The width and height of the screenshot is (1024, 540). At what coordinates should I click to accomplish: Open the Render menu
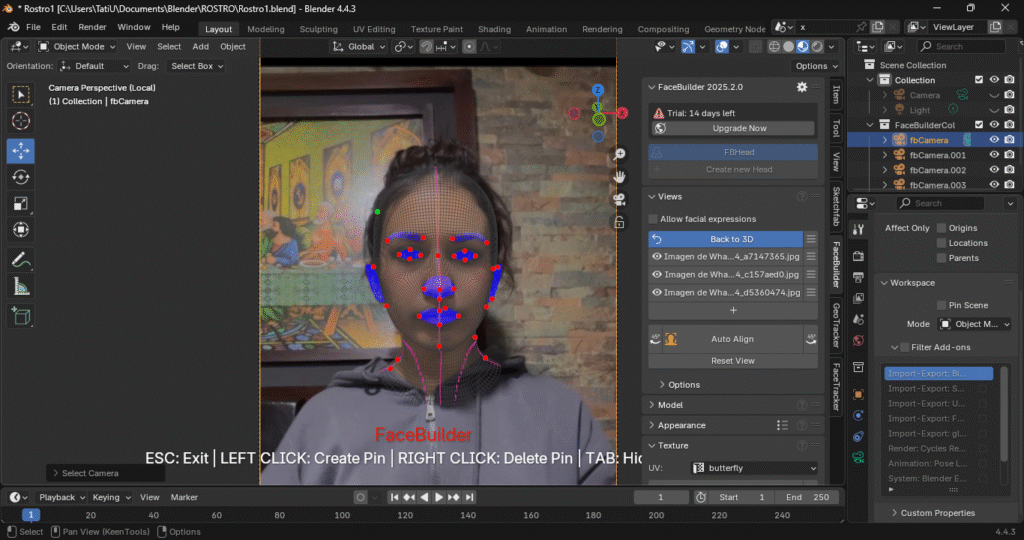click(92, 27)
